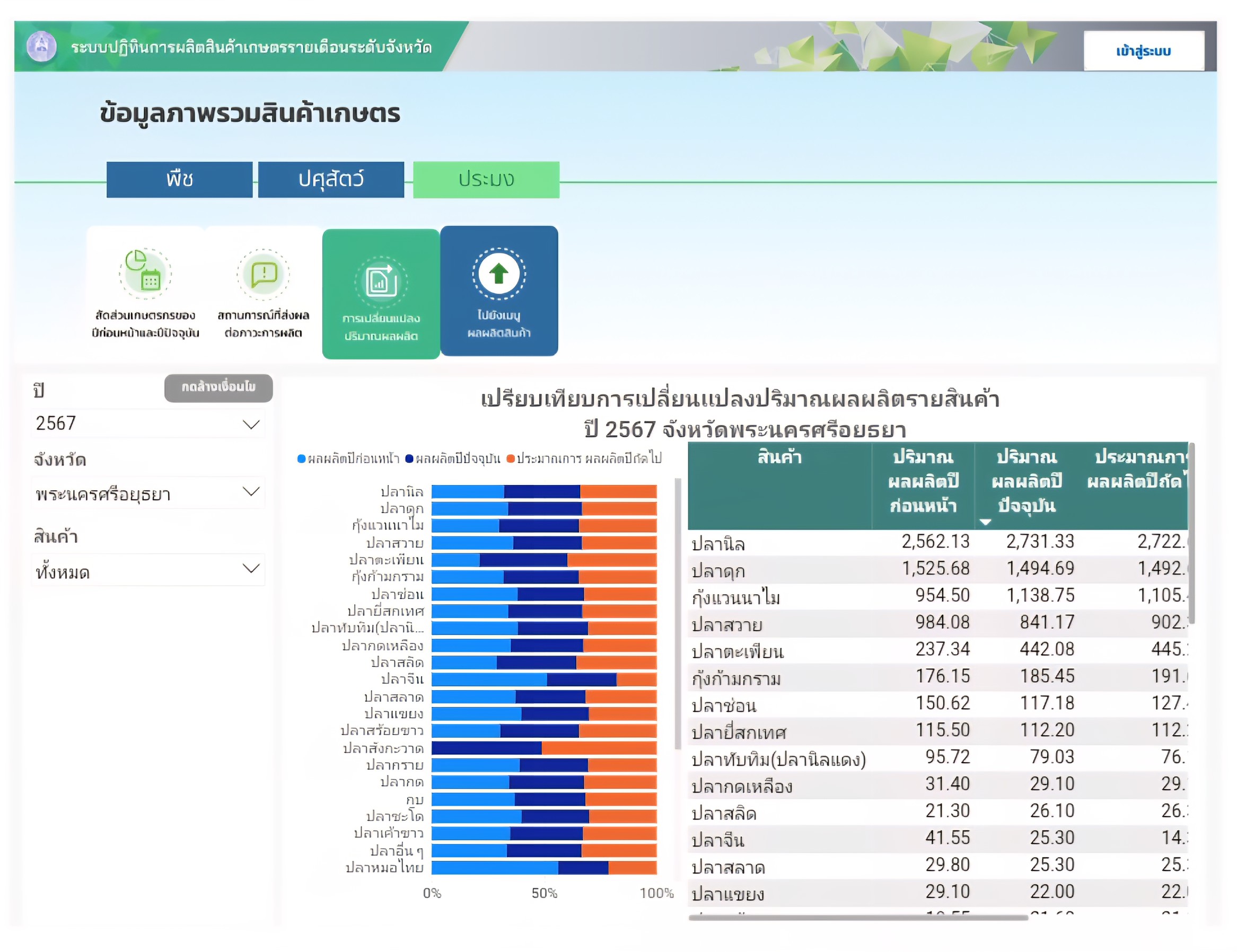Click the สินค้า column header
This screenshot has width=1237, height=952.
(x=779, y=457)
